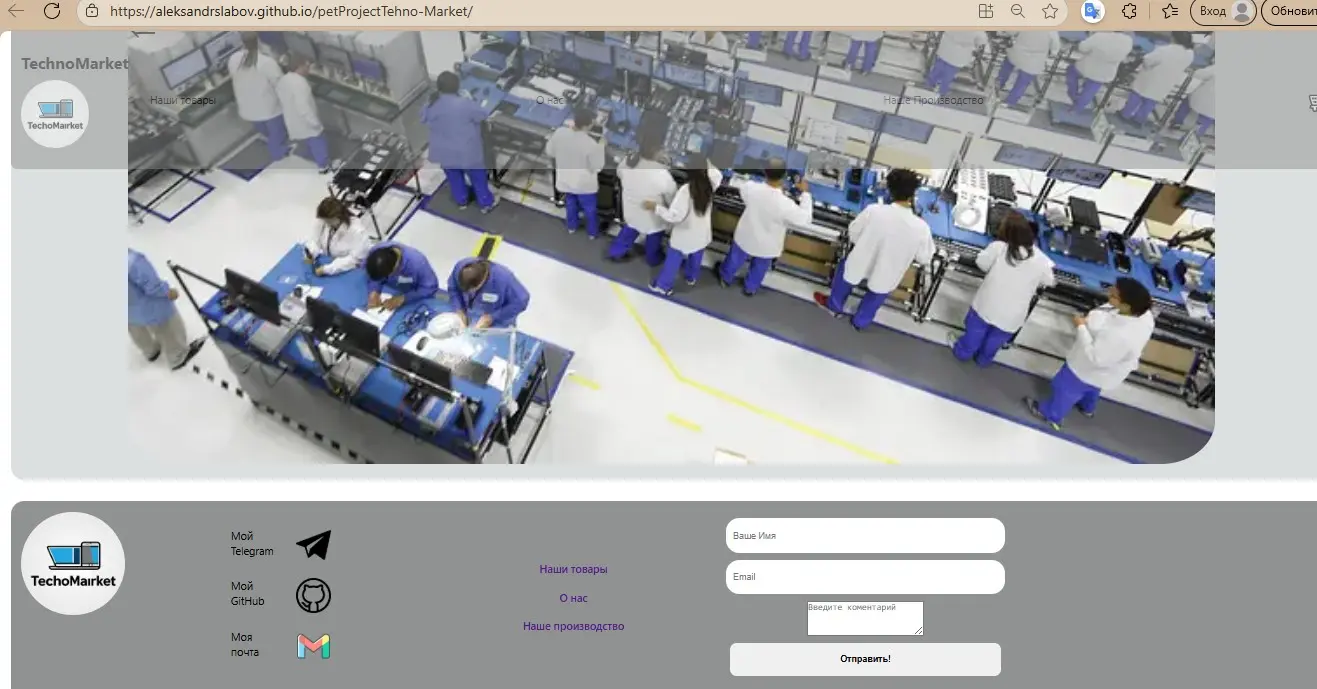This screenshot has width=1317, height=689.
Task: Open the shopping cart icon in header
Action: point(1311,103)
